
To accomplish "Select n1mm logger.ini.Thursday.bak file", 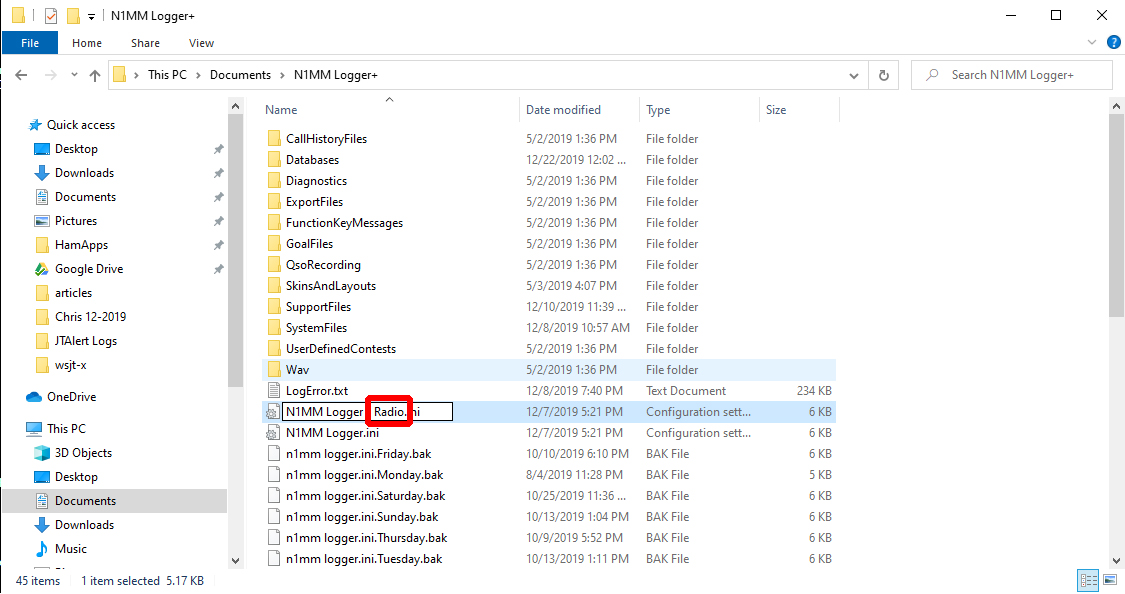I will pos(367,537).
